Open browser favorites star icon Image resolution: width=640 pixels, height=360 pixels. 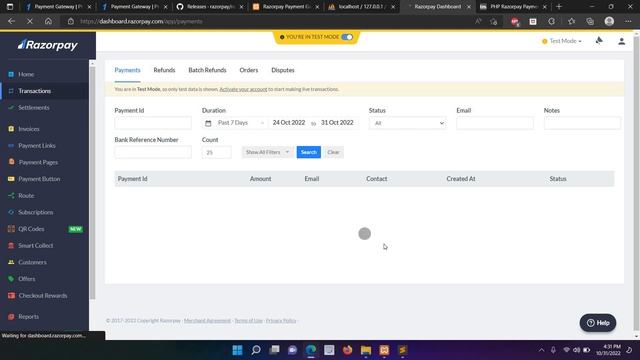coord(571,21)
